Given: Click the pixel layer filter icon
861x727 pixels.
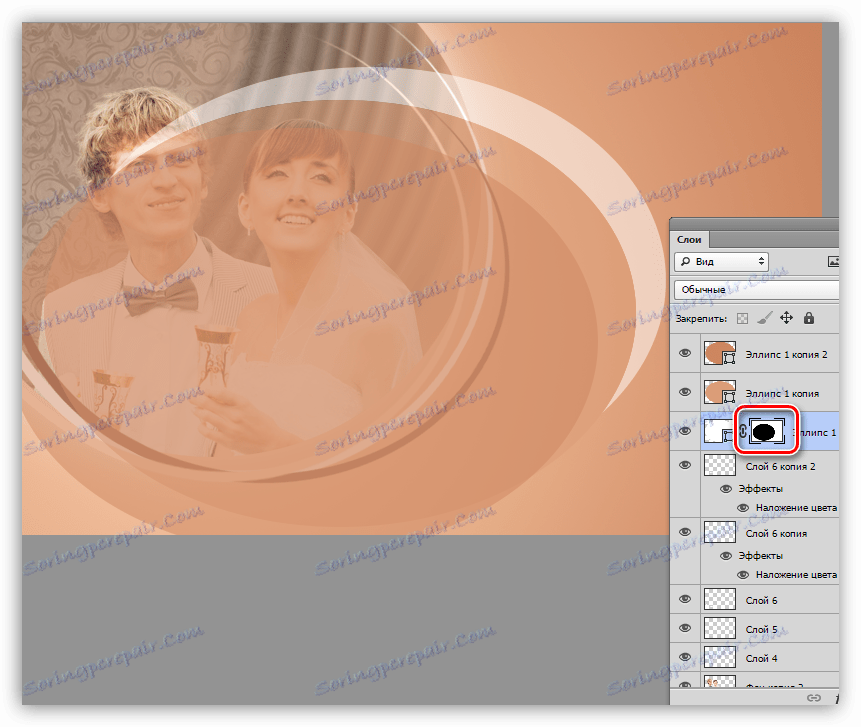Looking at the screenshot, I should (833, 261).
